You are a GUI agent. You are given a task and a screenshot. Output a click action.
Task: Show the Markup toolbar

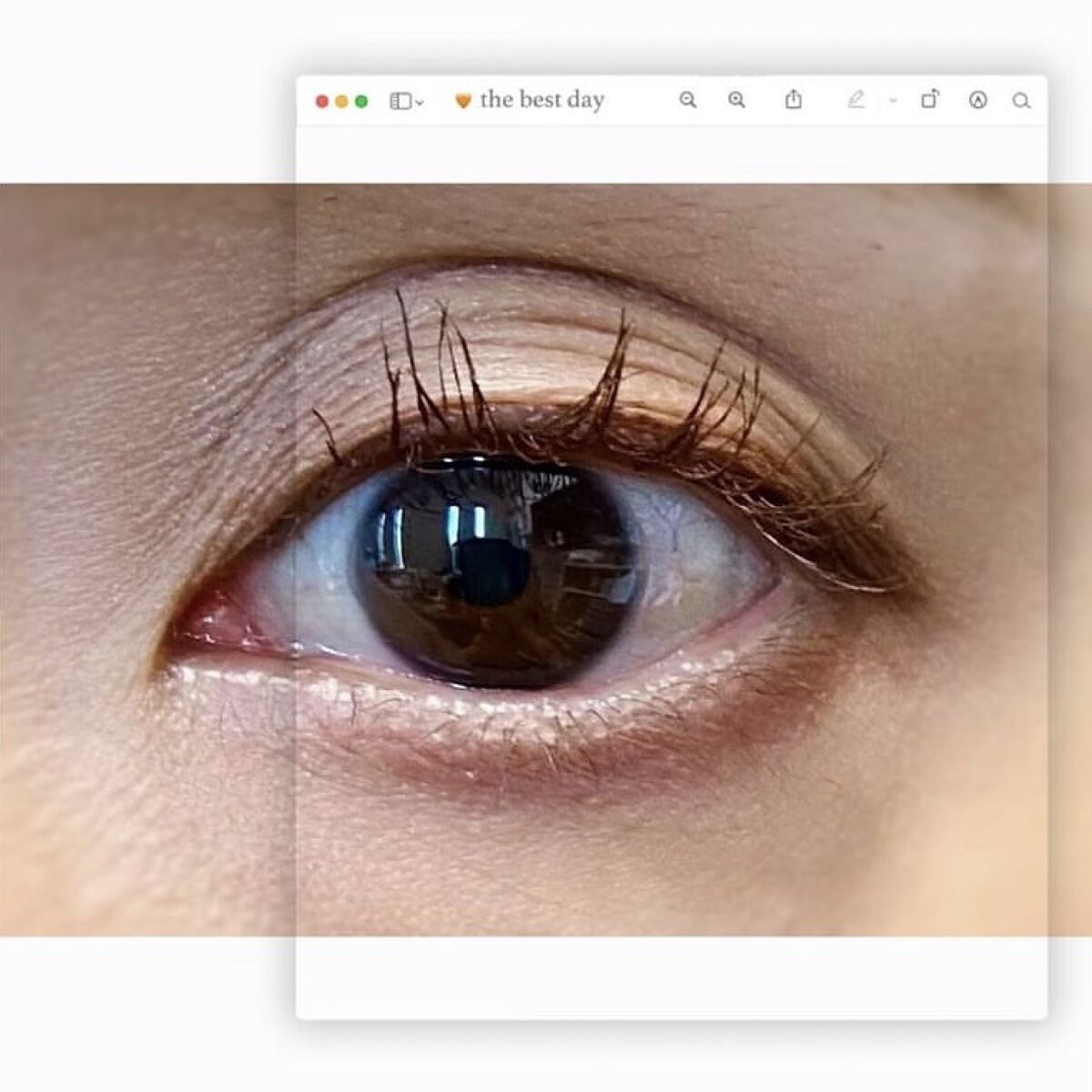(977, 100)
